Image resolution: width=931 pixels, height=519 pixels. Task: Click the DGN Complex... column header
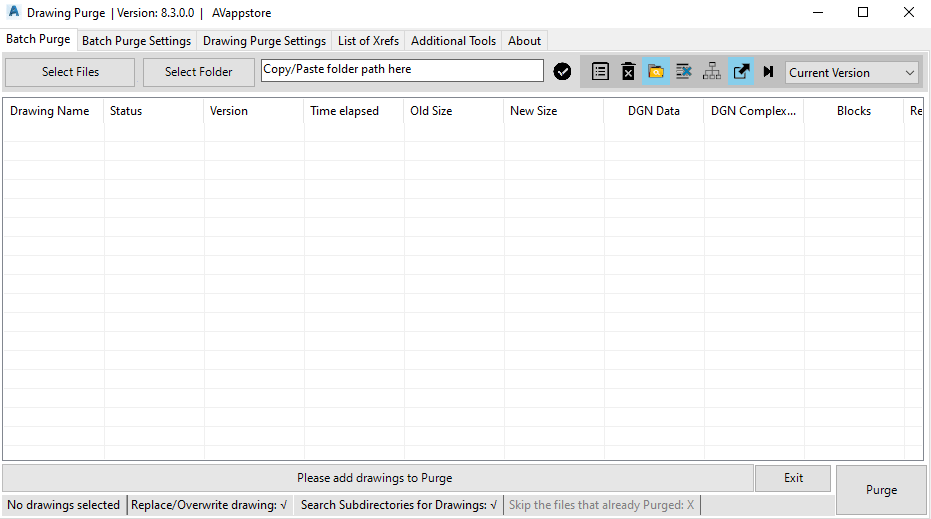[x=753, y=111]
